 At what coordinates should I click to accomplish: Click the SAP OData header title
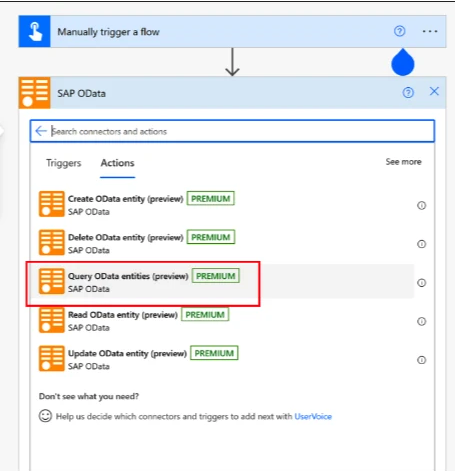[81, 93]
